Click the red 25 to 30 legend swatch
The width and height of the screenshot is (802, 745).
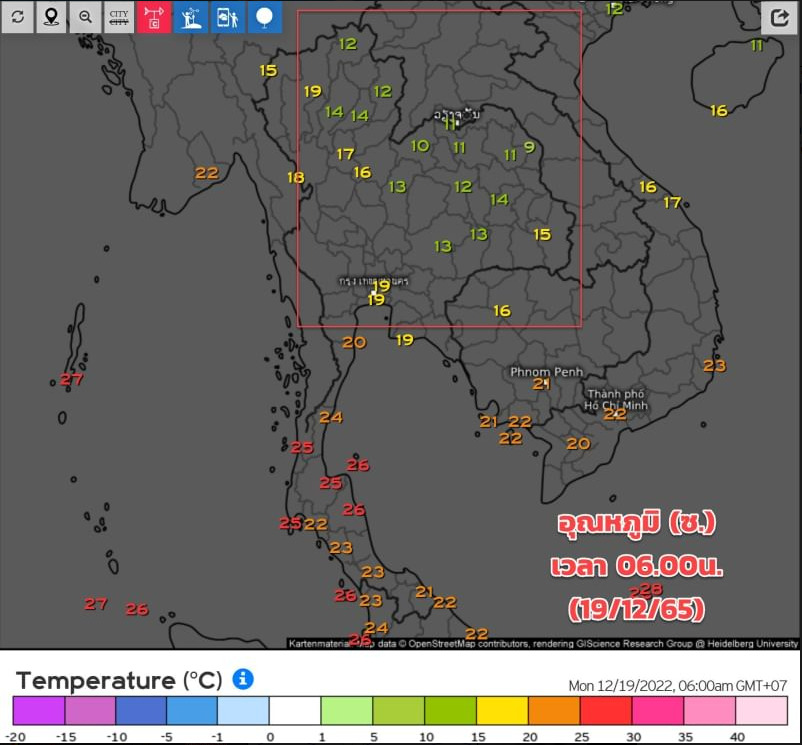click(x=606, y=710)
